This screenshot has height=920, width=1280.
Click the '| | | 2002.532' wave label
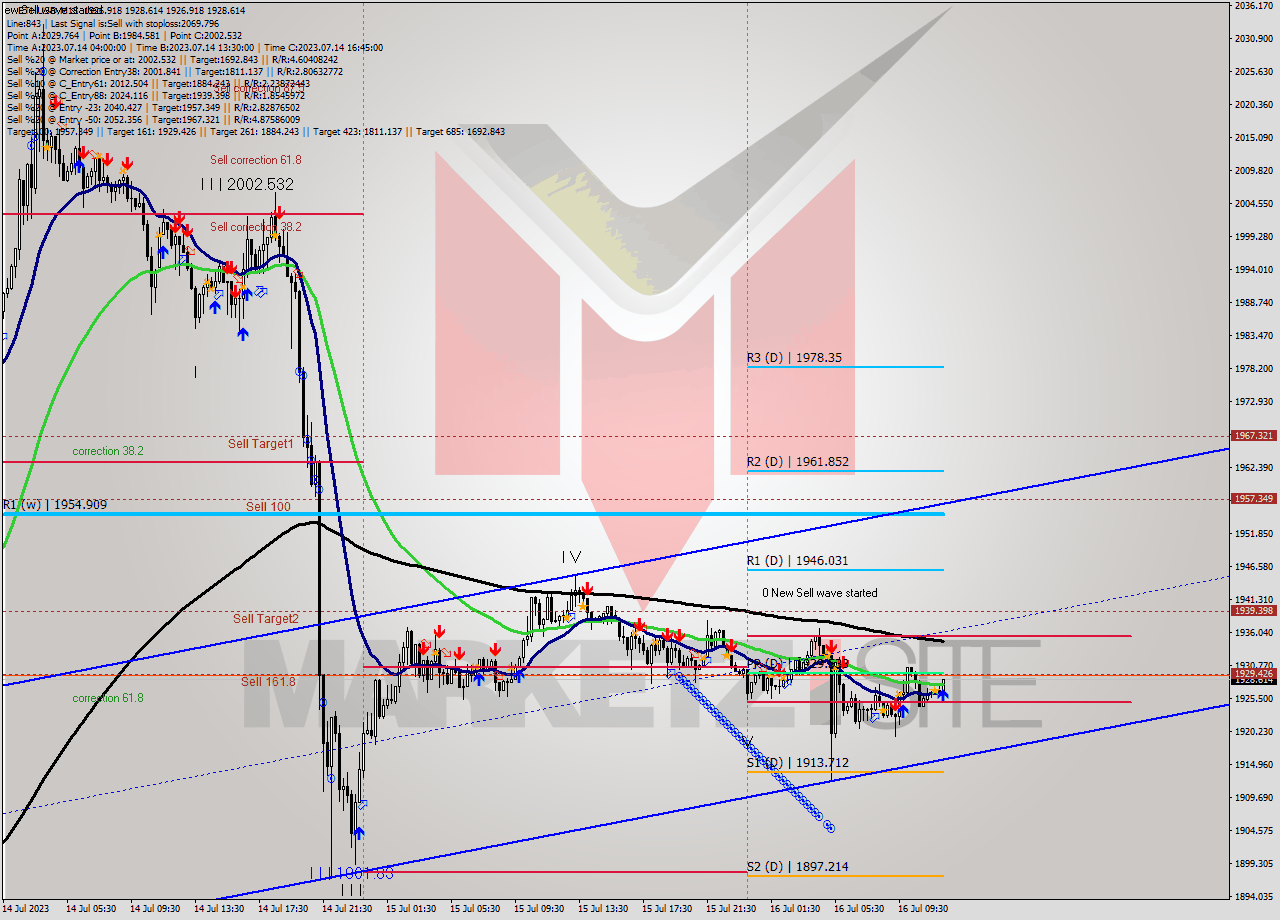[x=247, y=185]
